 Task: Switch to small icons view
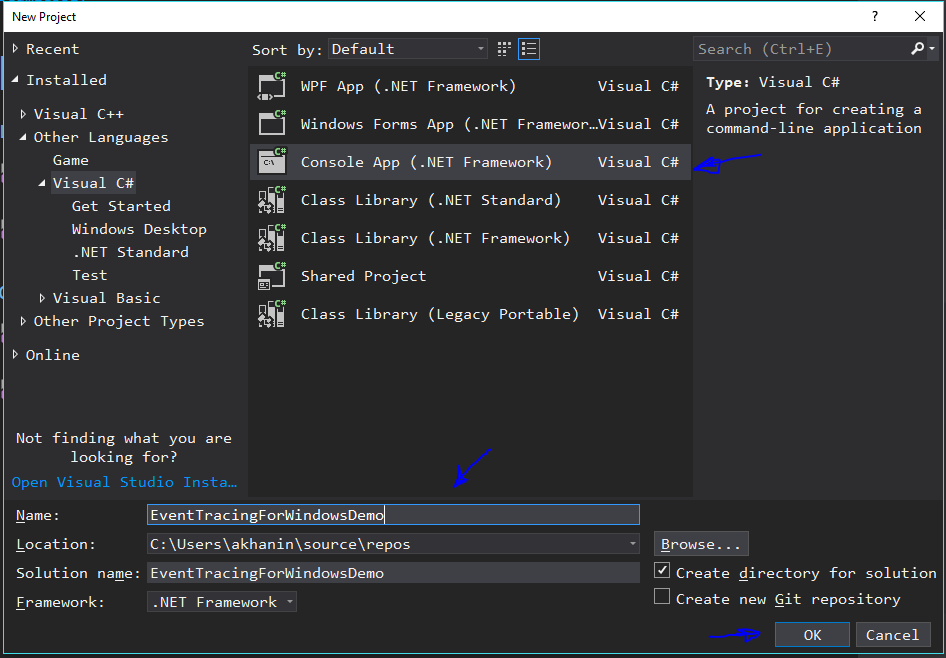tap(504, 48)
